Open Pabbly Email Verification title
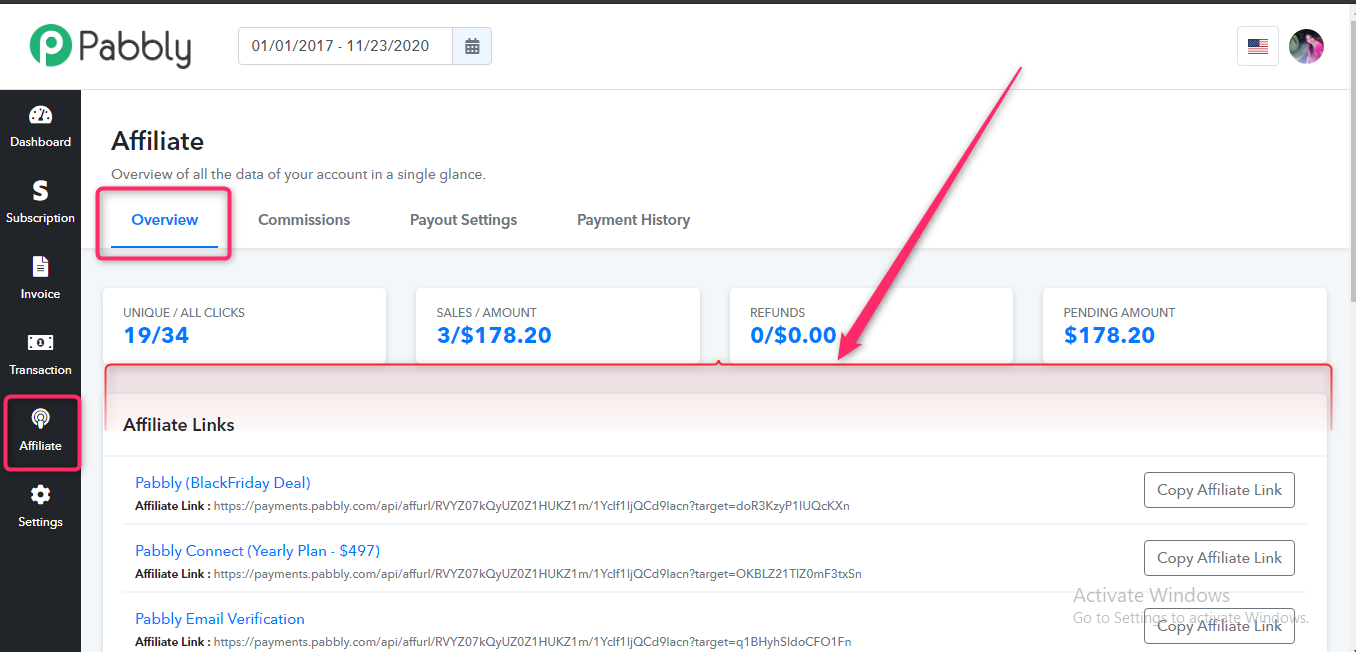The height and width of the screenshot is (652, 1356). pyautogui.click(x=220, y=619)
